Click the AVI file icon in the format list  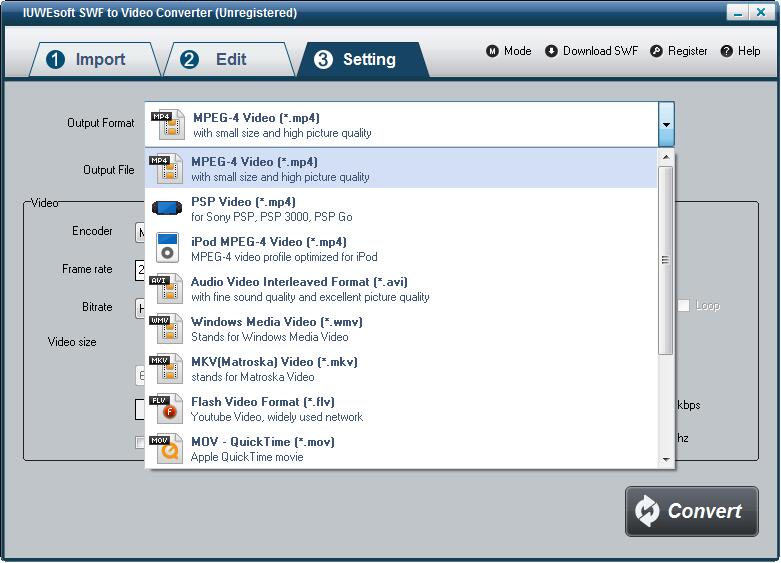tap(166, 288)
